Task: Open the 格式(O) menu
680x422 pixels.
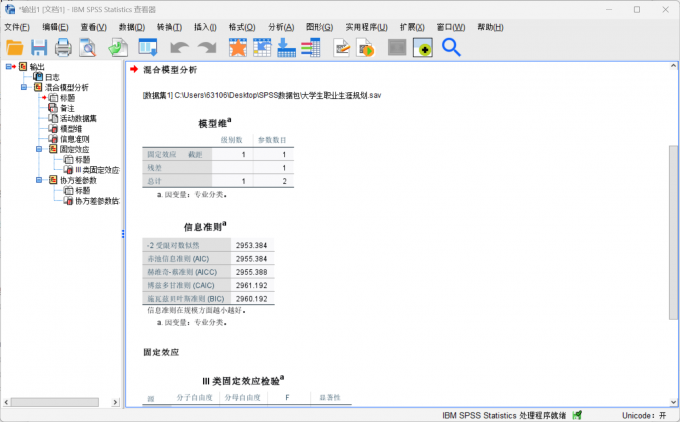Action: [x=242, y=27]
